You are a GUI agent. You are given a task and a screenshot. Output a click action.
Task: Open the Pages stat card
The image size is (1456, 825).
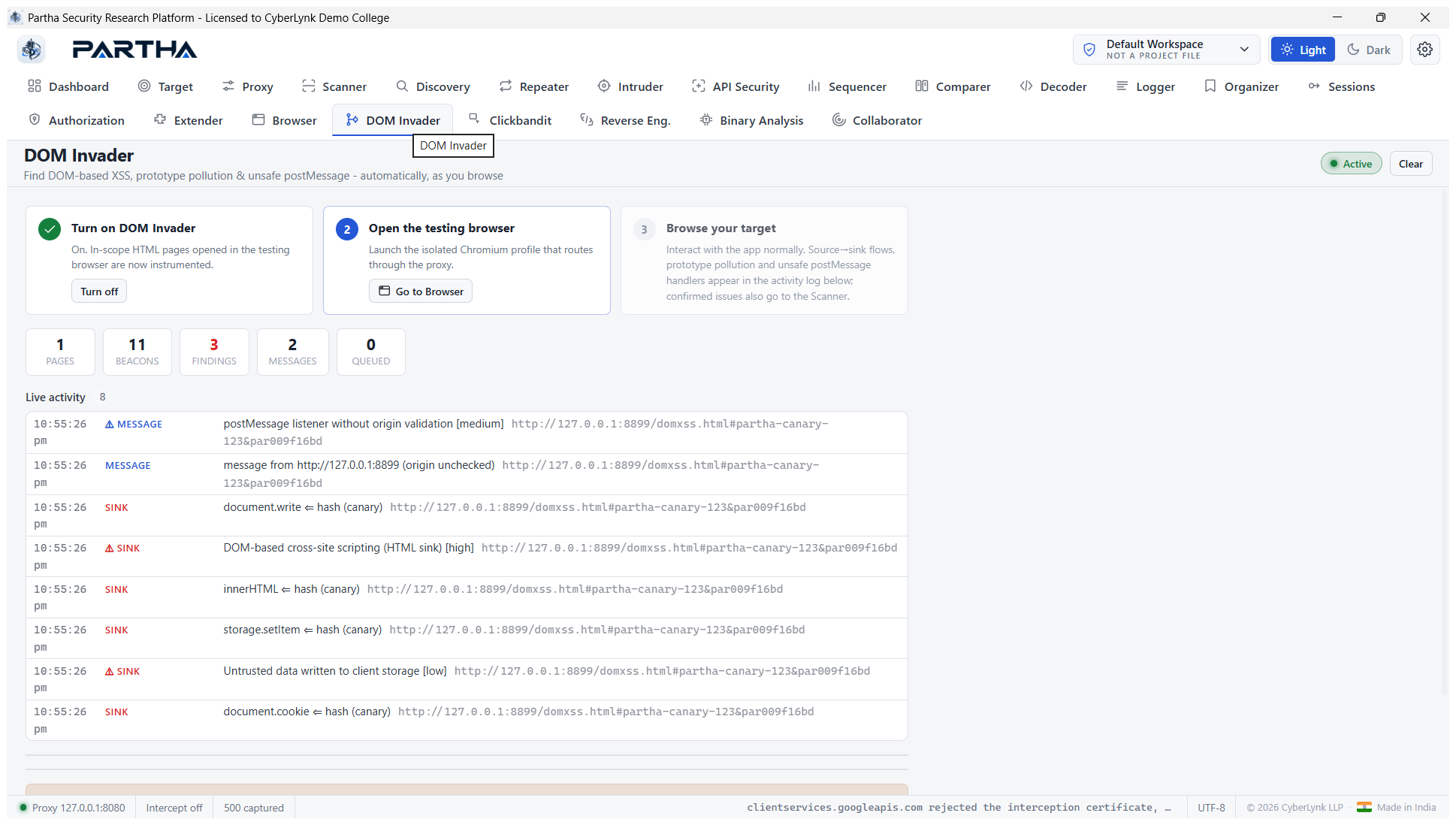(60, 352)
